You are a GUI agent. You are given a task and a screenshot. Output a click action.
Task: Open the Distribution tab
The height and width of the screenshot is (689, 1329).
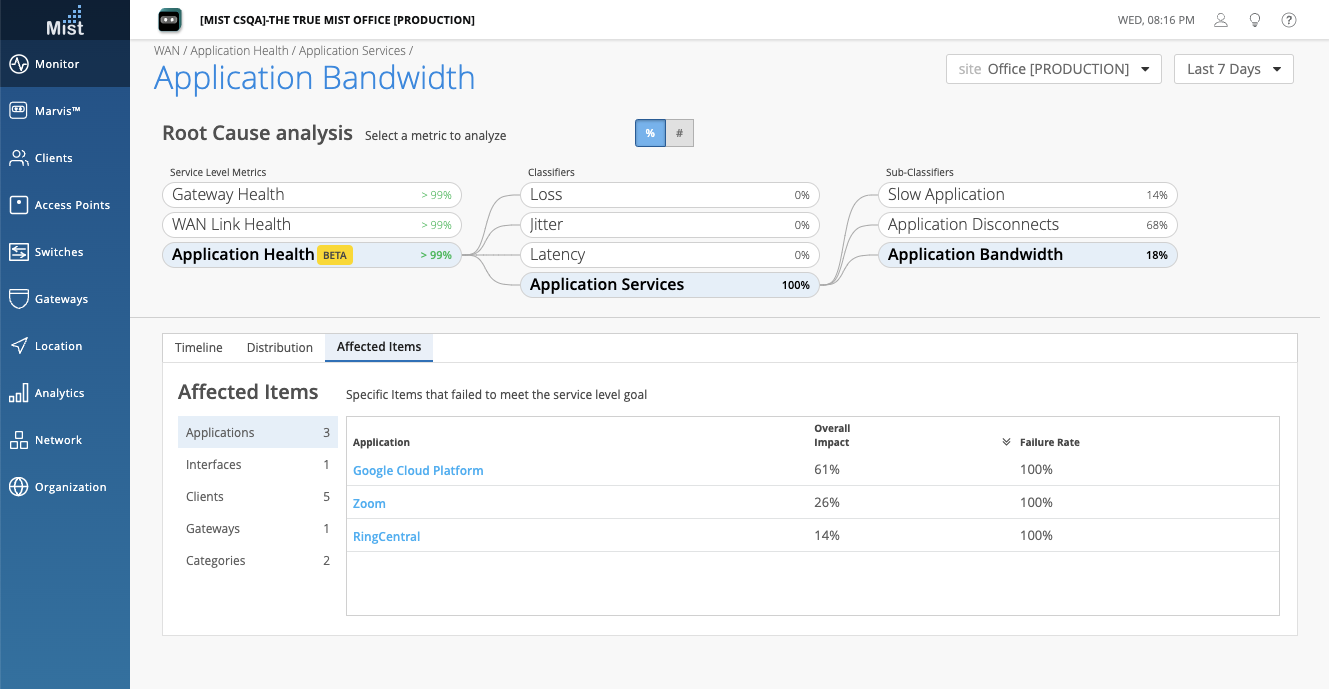pyautogui.click(x=280, y=347)
